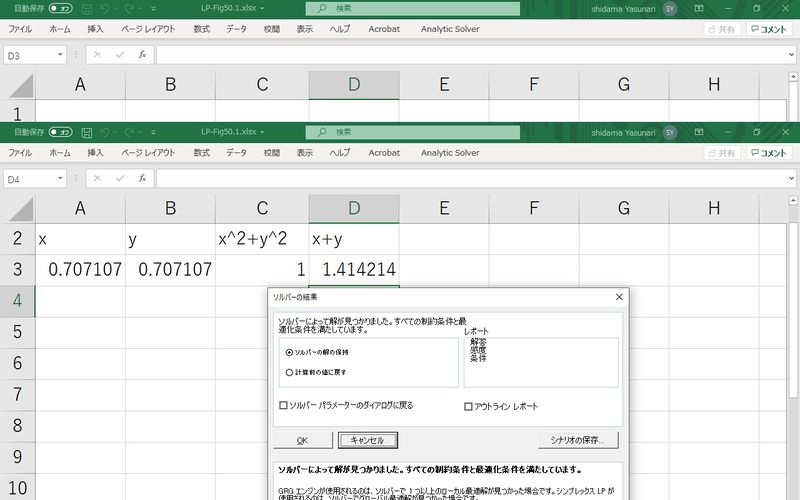Enable the ソルバー パラメーターのダイアログに戻る checkbox
800x500 pixels.
click(283, 406)
